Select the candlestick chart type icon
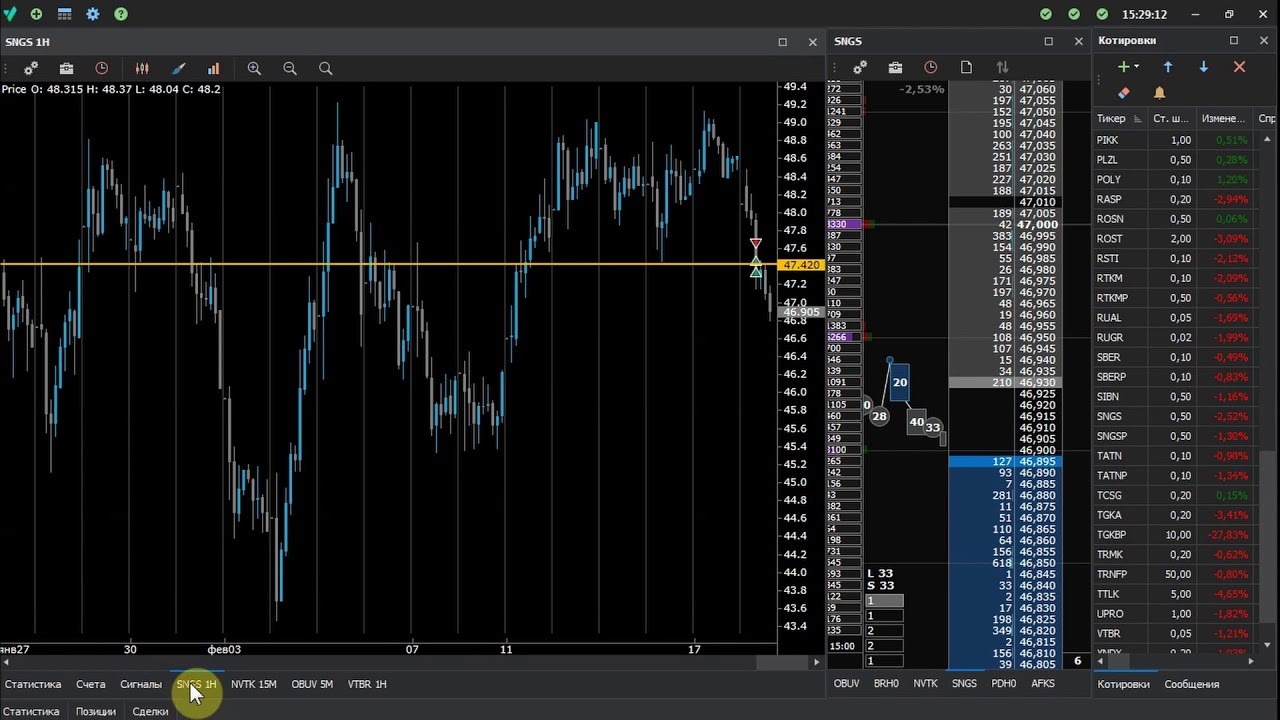 (x=142, y=68)
